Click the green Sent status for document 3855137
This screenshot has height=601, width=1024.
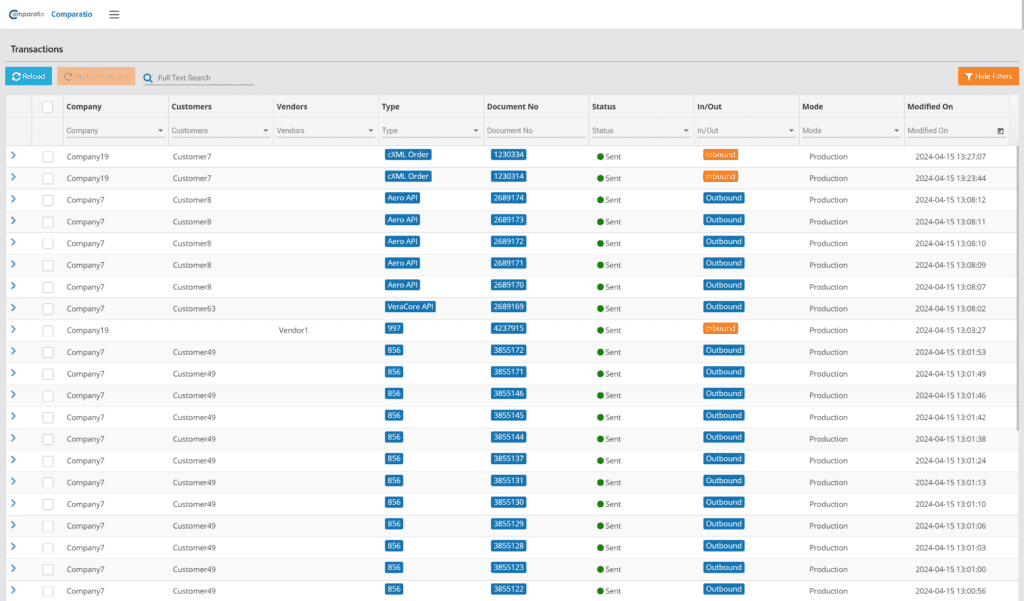point(609,461)
